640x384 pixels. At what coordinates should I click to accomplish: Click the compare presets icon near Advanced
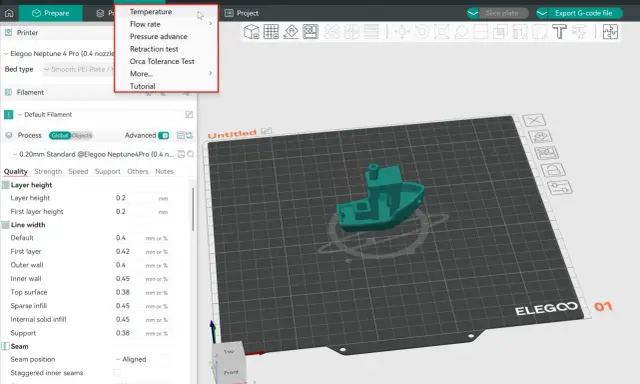[x=190, y=135]
